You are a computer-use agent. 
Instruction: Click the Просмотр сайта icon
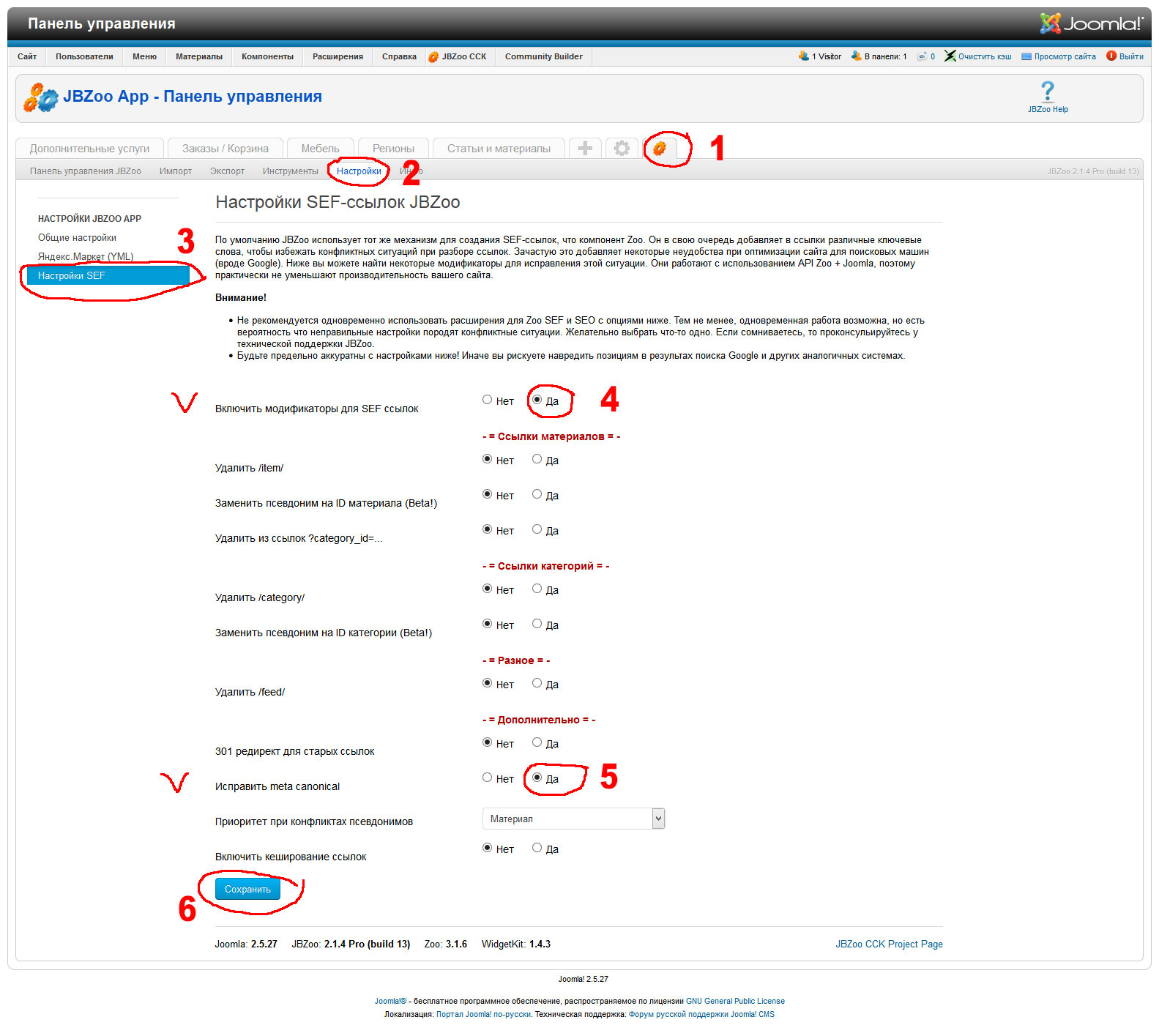point(1026,56)
